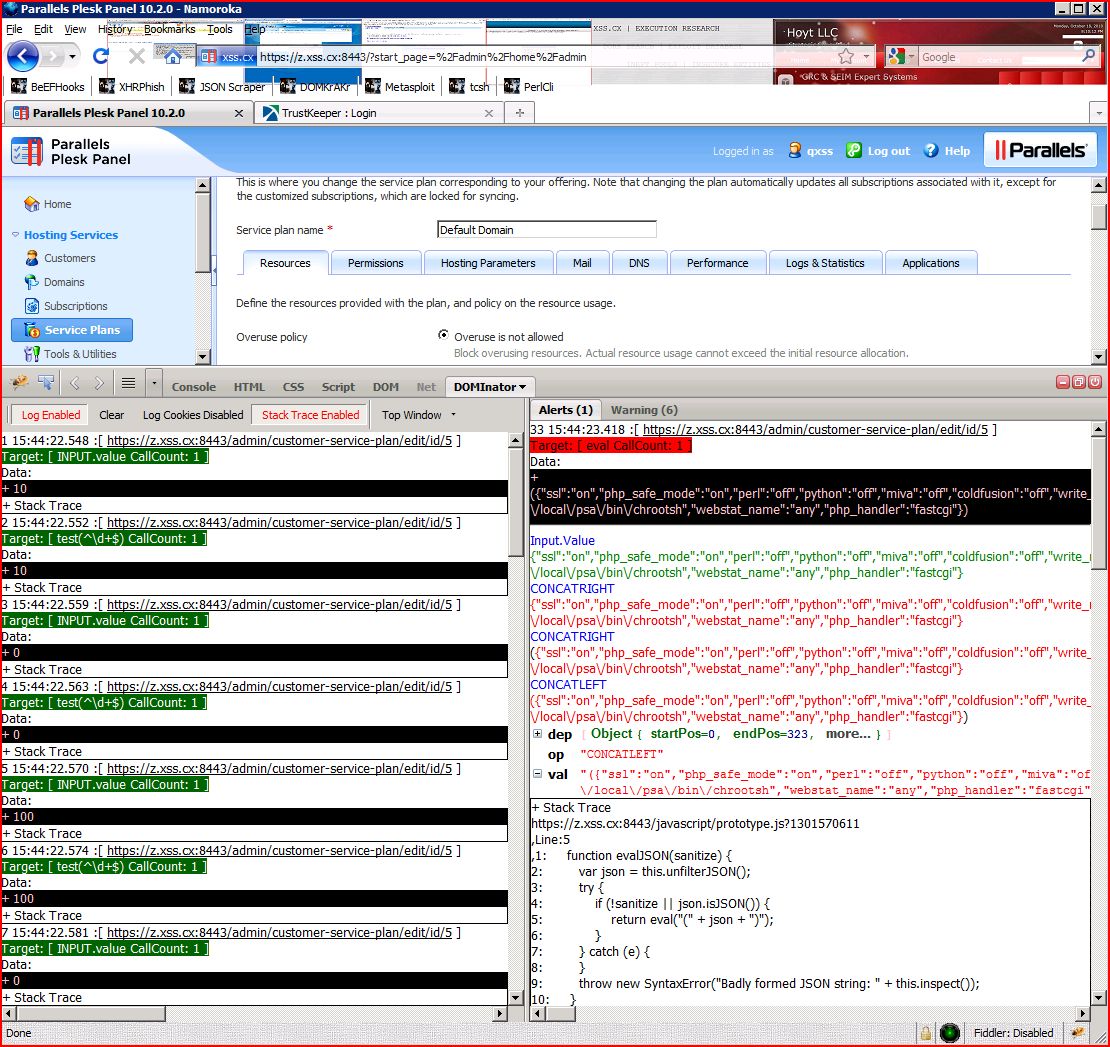Click the Help link

click(947, 151)
